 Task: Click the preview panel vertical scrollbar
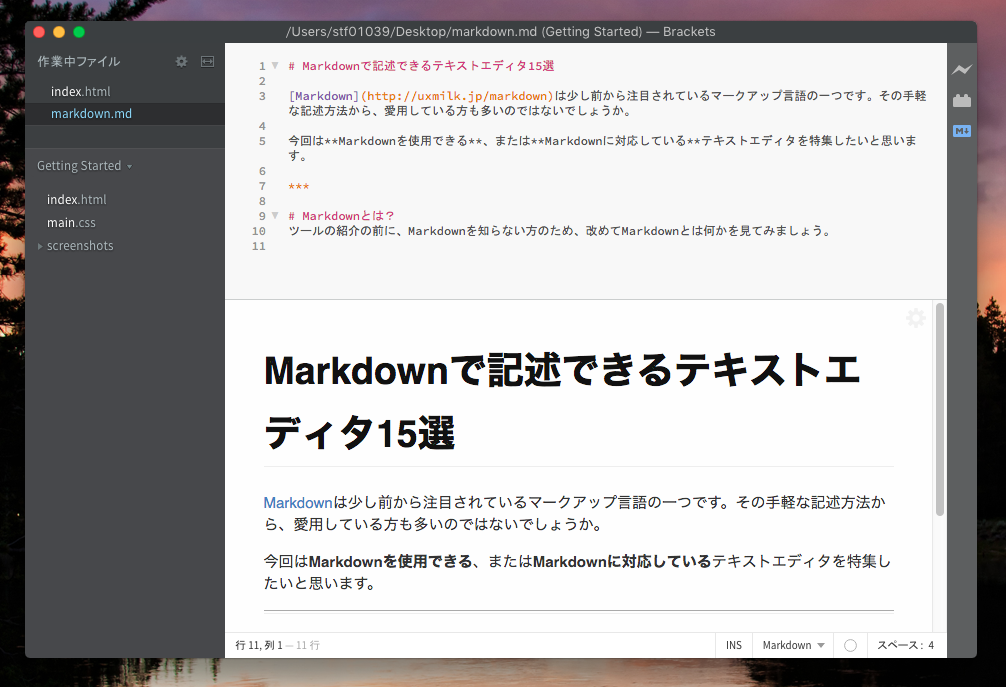939,410
